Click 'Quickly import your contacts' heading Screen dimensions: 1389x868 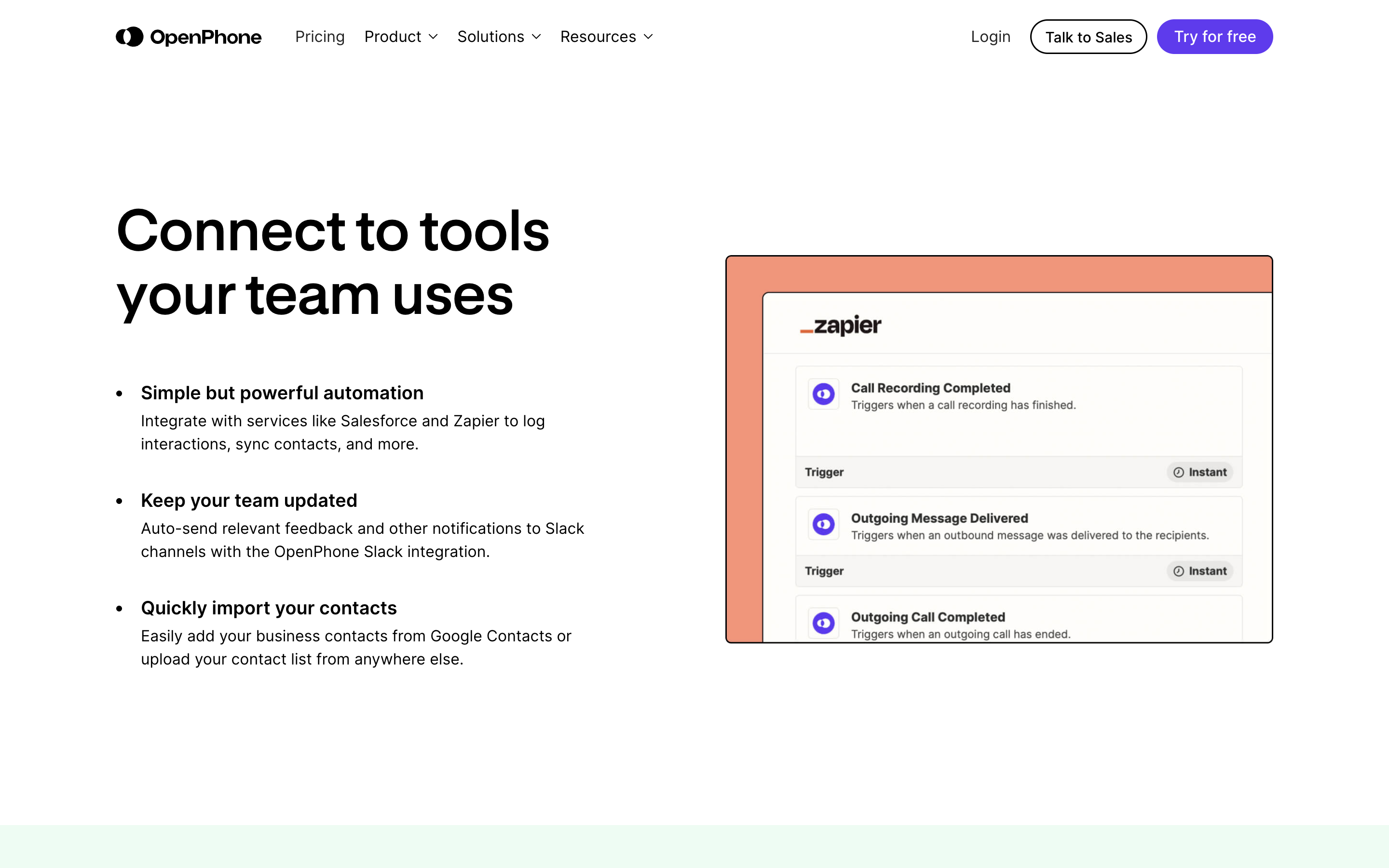tap(269, 608)
